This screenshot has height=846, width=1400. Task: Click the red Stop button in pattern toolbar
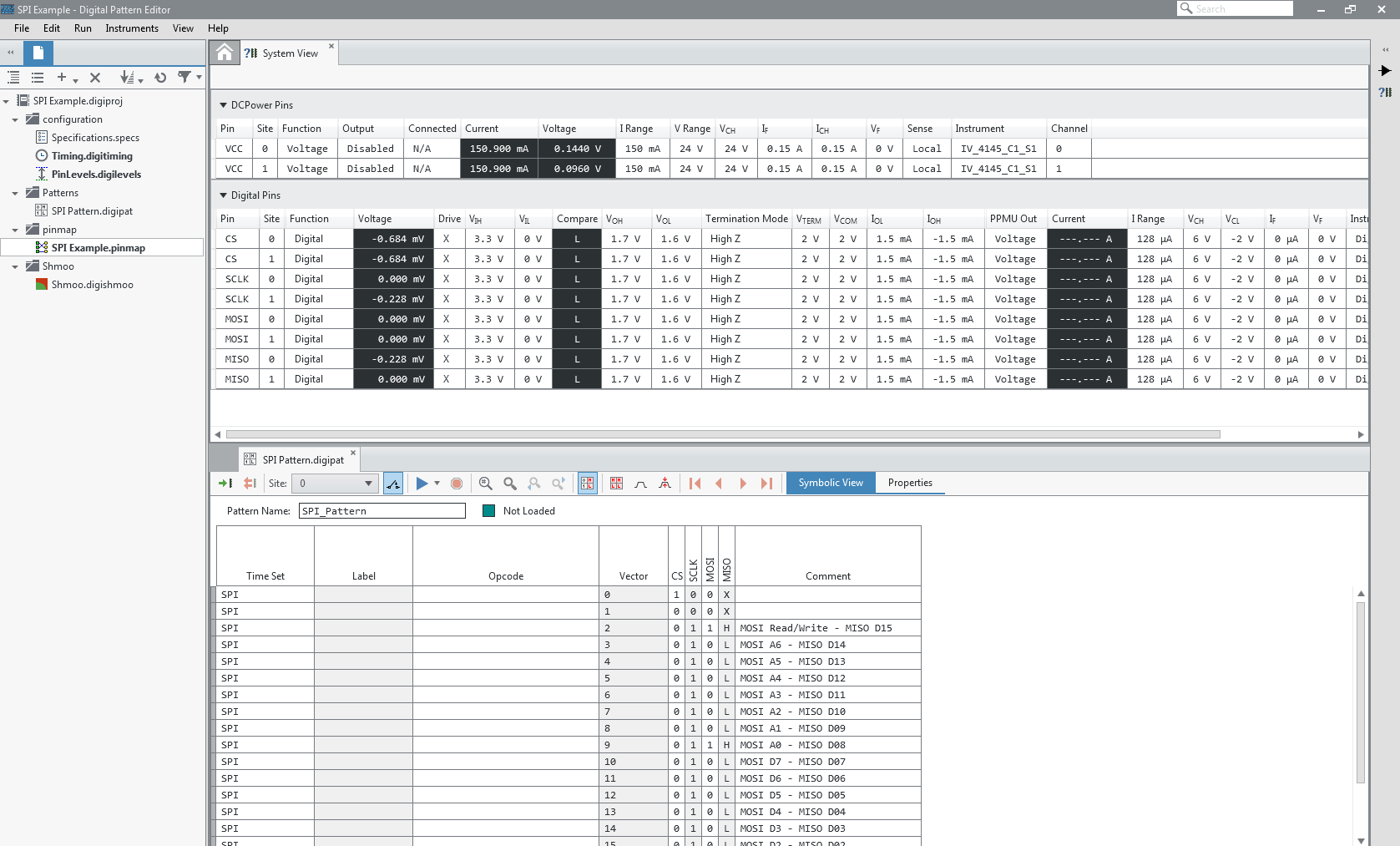point(457,484)
